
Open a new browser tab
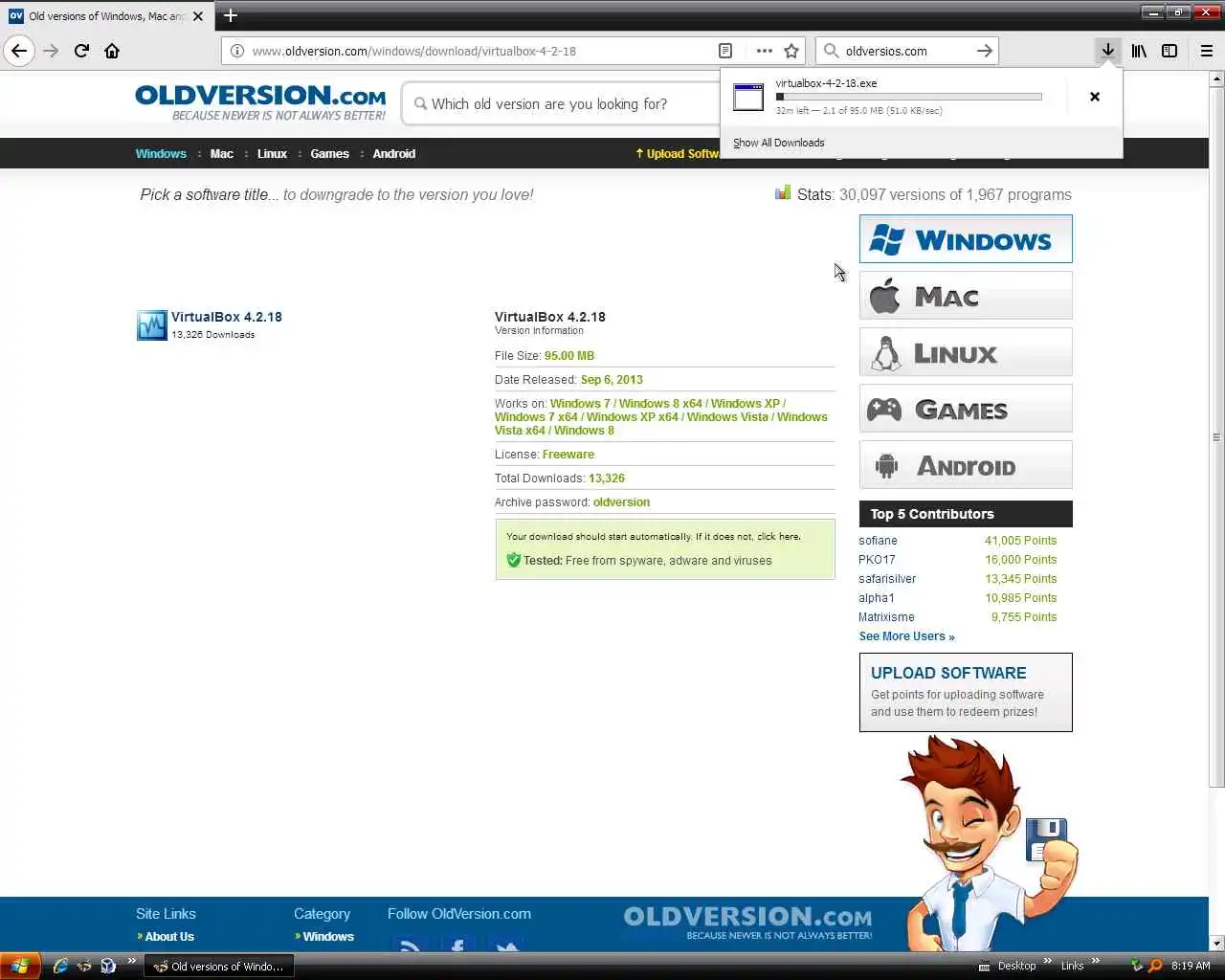tap(231, 15)
